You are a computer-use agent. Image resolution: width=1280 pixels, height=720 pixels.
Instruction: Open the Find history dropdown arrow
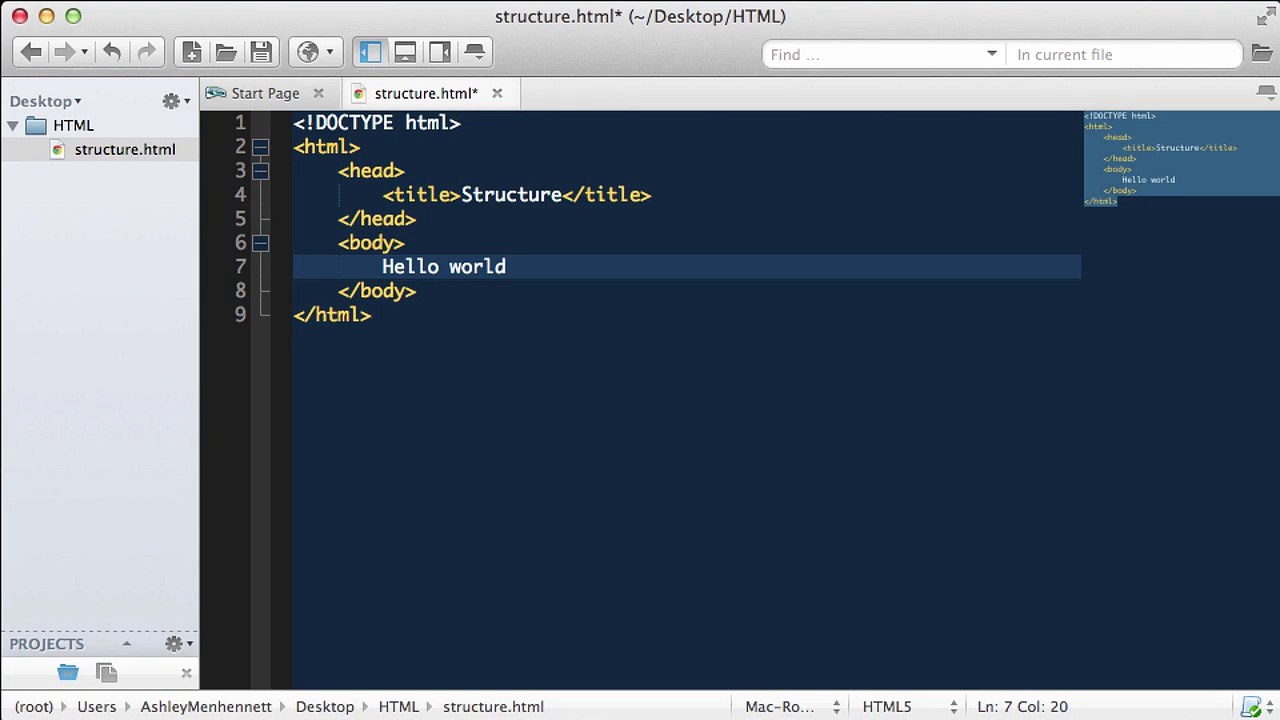992,54
